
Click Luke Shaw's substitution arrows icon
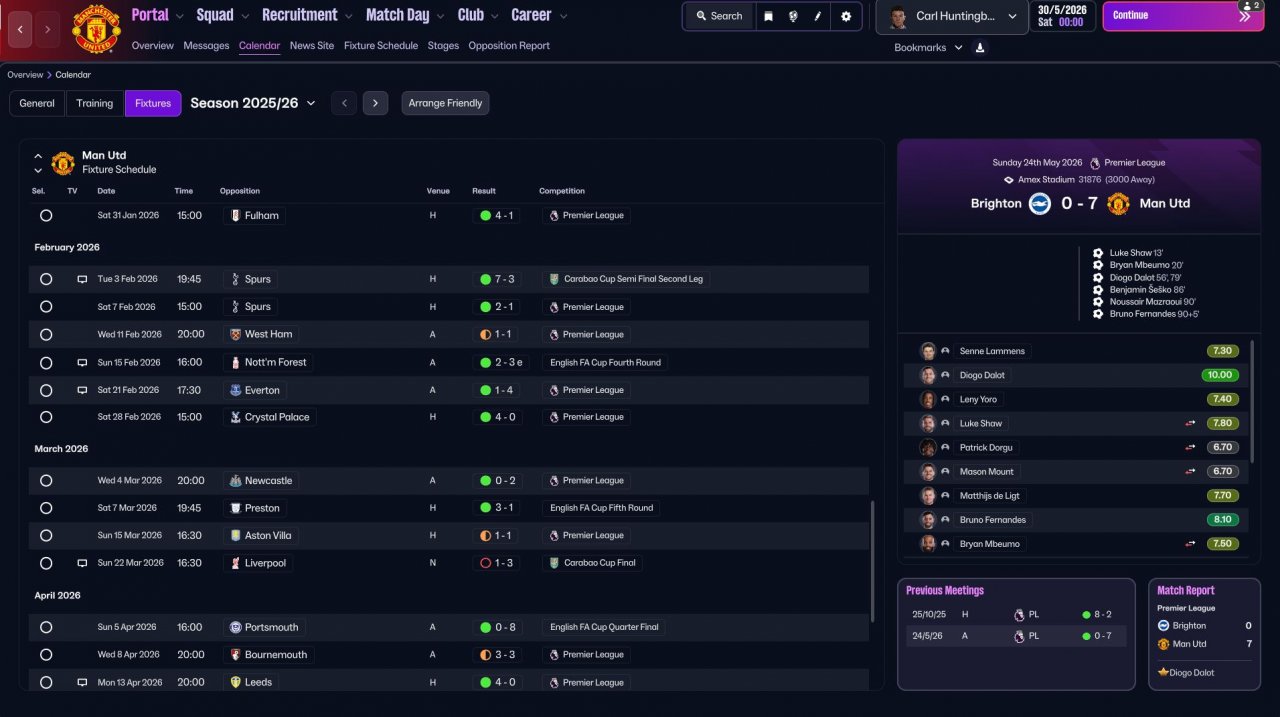[1191, 423]
